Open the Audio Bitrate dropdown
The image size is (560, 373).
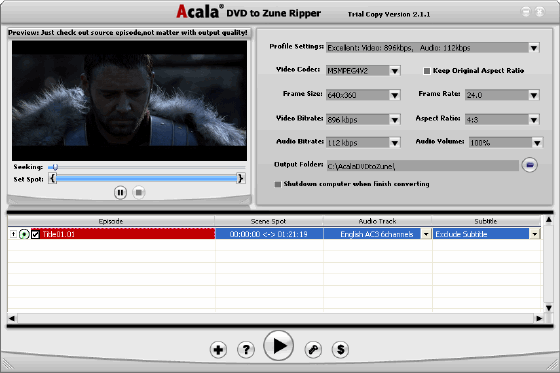395,143
